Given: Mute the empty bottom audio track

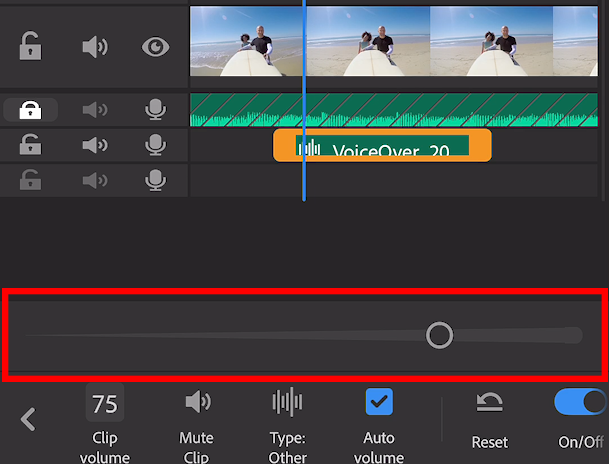Looking at the screenshot, I should (x=95, y=180).
